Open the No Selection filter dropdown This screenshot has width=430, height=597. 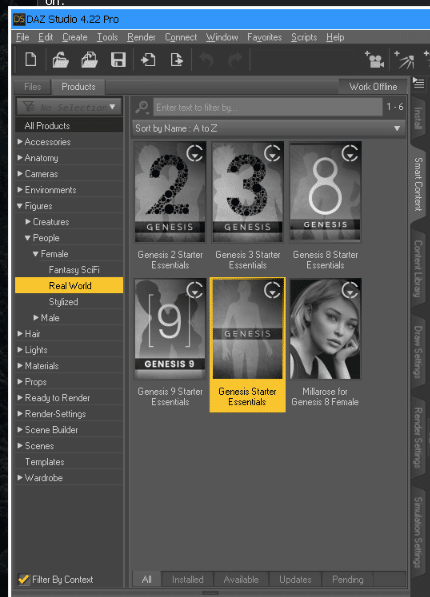pos(69,107)
